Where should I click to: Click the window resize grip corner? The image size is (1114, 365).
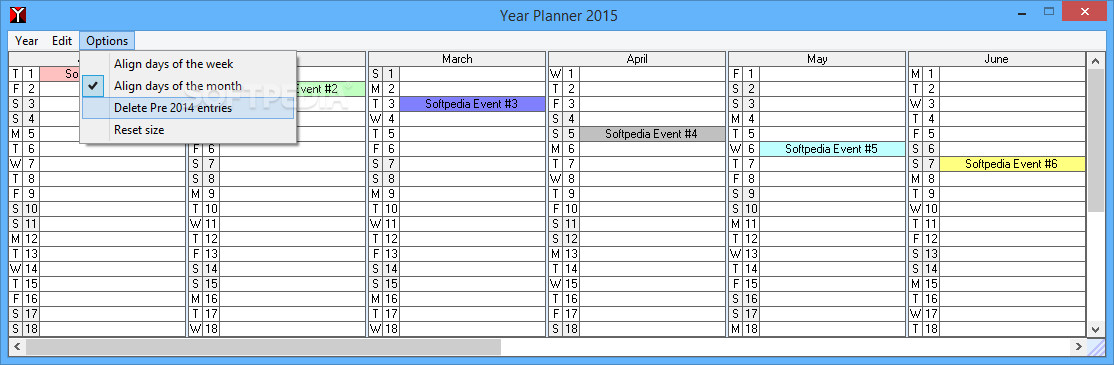click(x=1096, y=347)
